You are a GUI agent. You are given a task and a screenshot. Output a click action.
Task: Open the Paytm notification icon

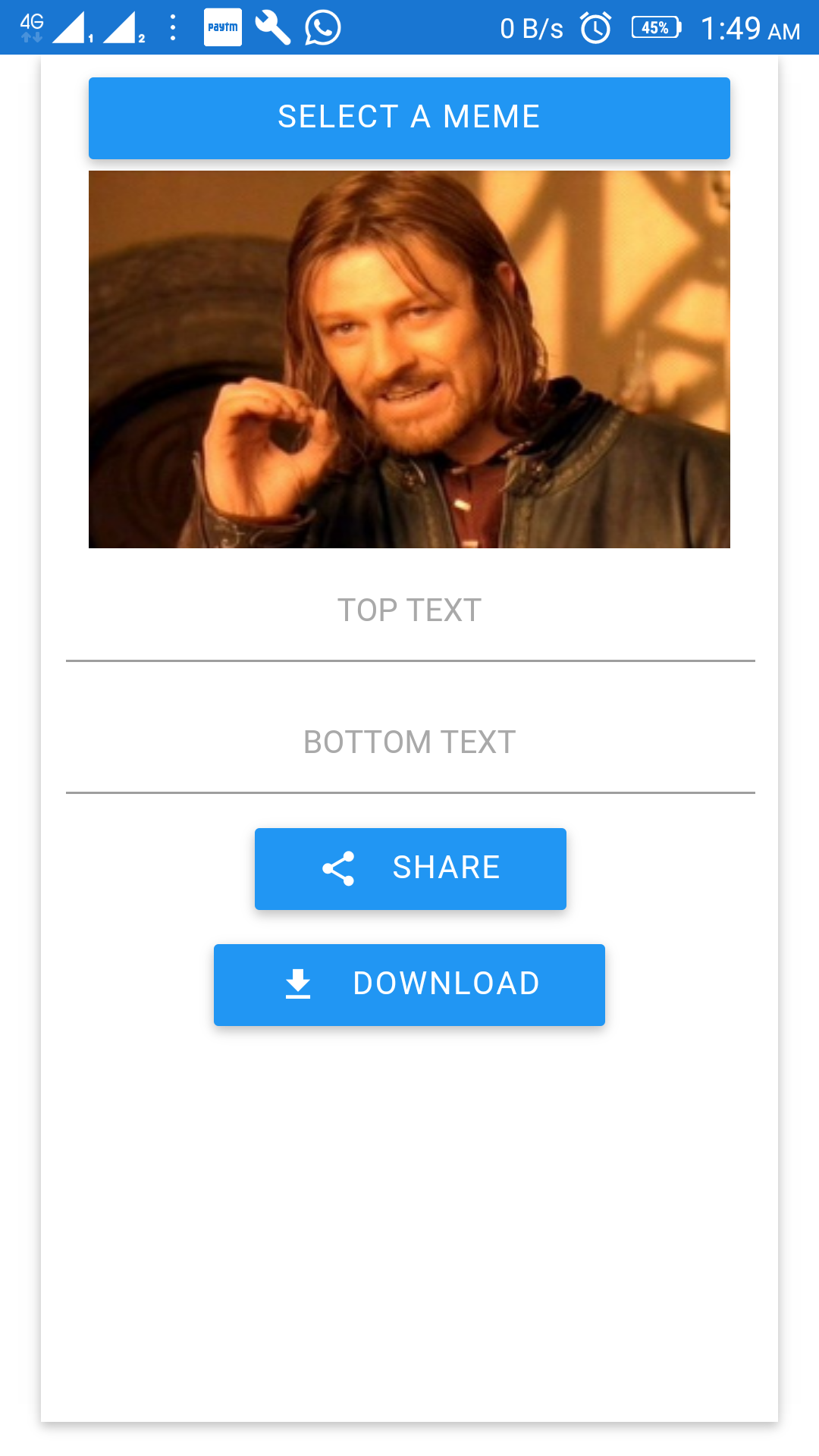click(223, 27)
